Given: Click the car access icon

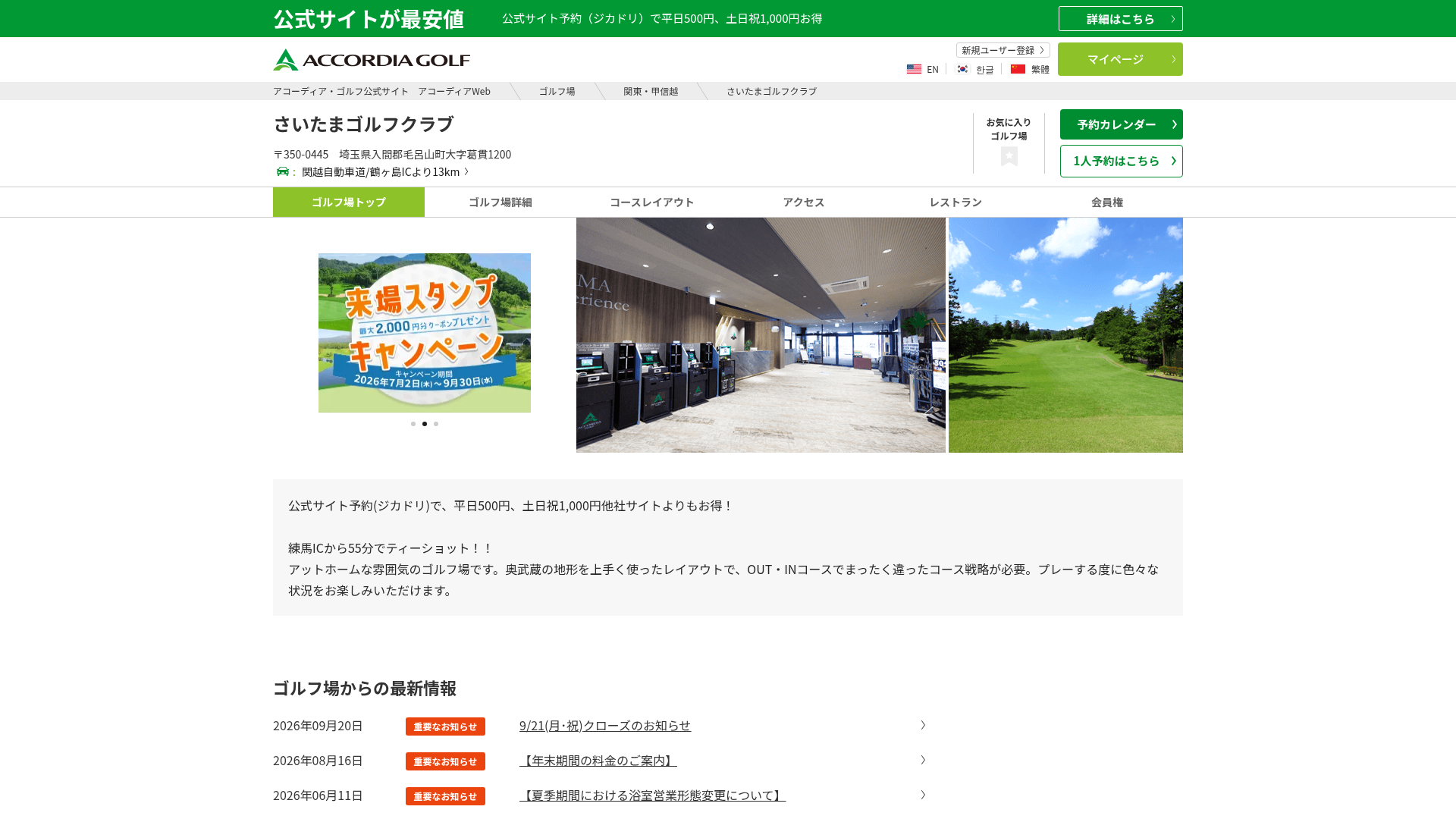Looking at the screenshot, I should [x=283, y=171].
